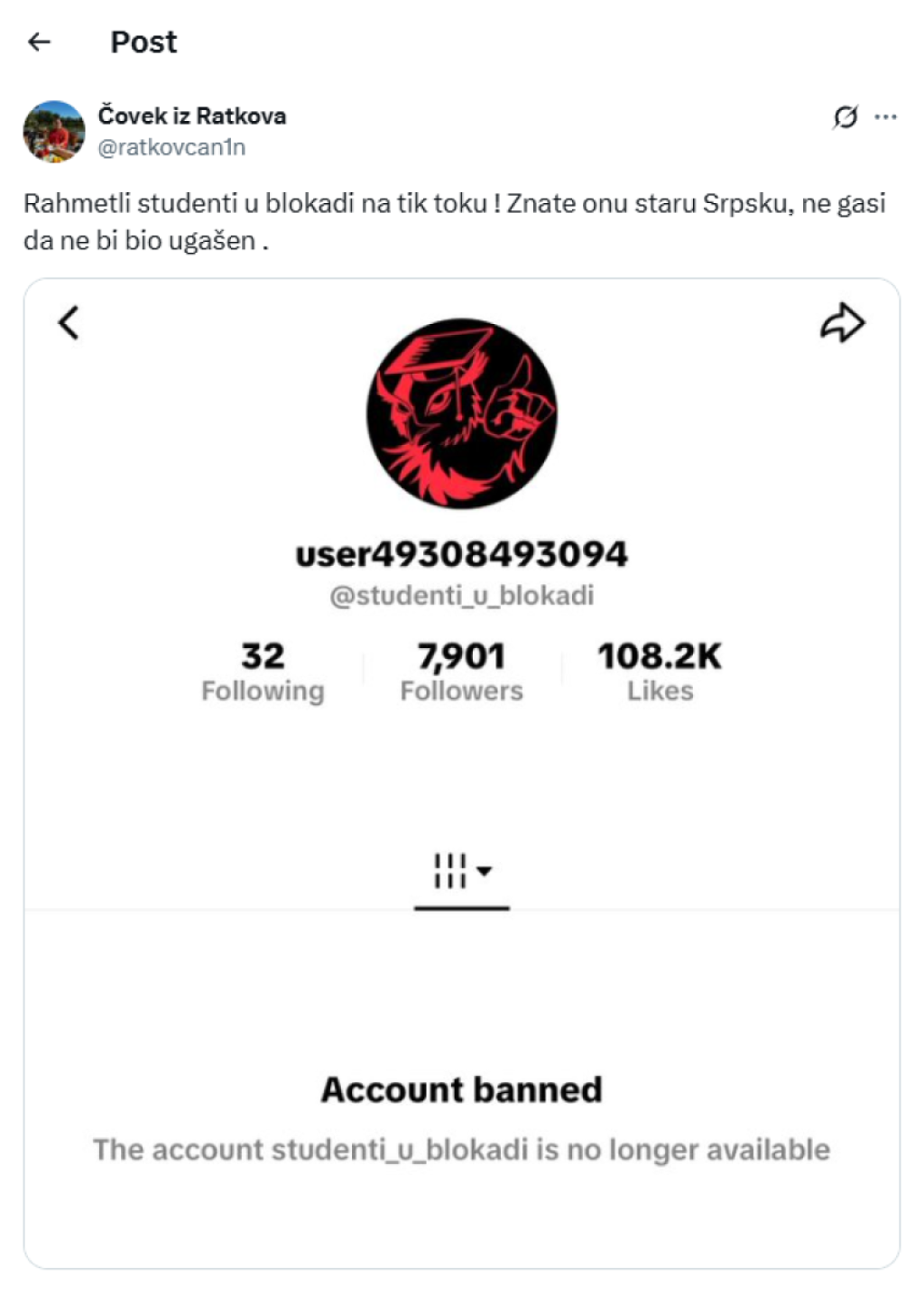Open the 32 Following list
The width and height of the screenshot is (924, 1296).
point(263,671)
